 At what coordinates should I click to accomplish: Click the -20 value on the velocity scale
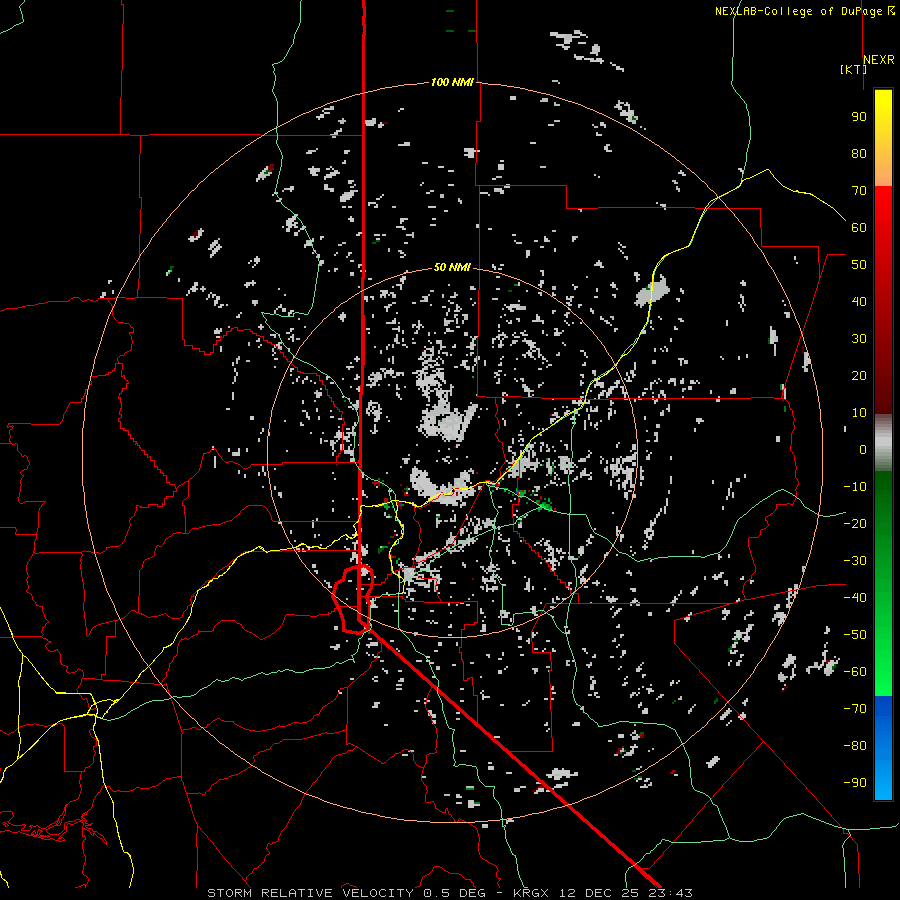855,523
